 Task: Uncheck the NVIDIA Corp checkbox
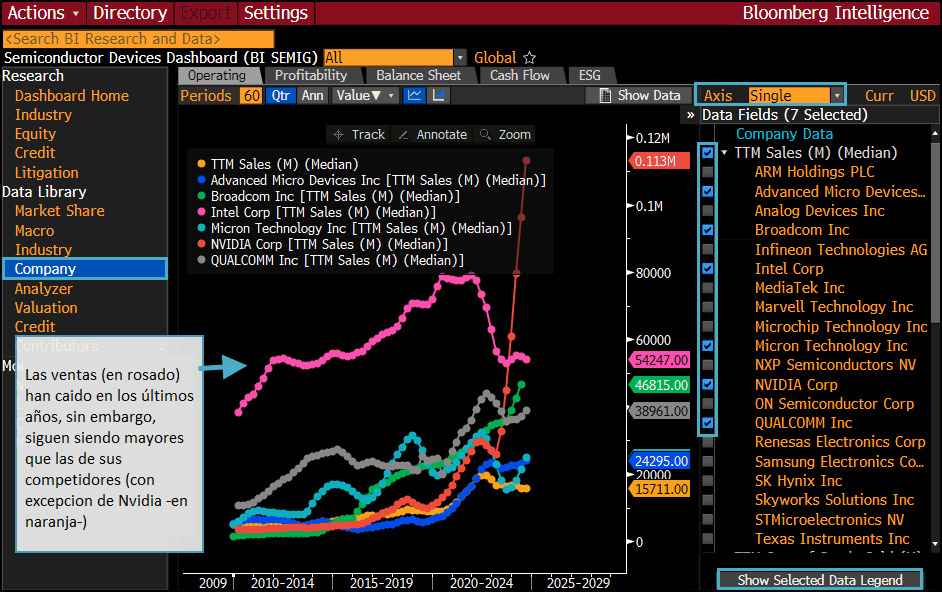[x=708, y=384]
